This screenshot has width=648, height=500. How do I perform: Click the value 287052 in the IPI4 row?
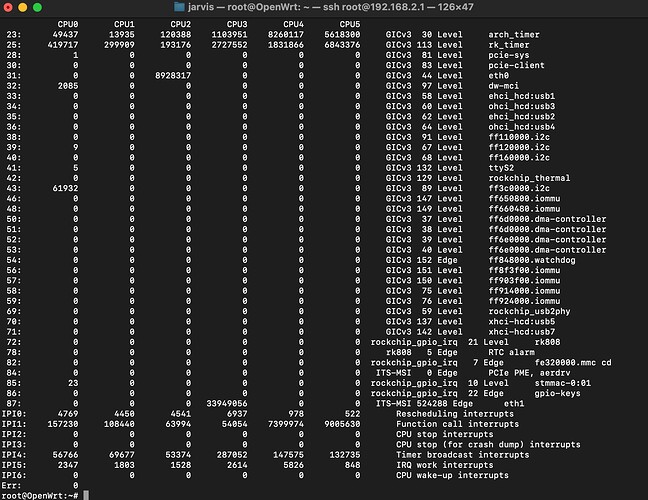(232, 455)
